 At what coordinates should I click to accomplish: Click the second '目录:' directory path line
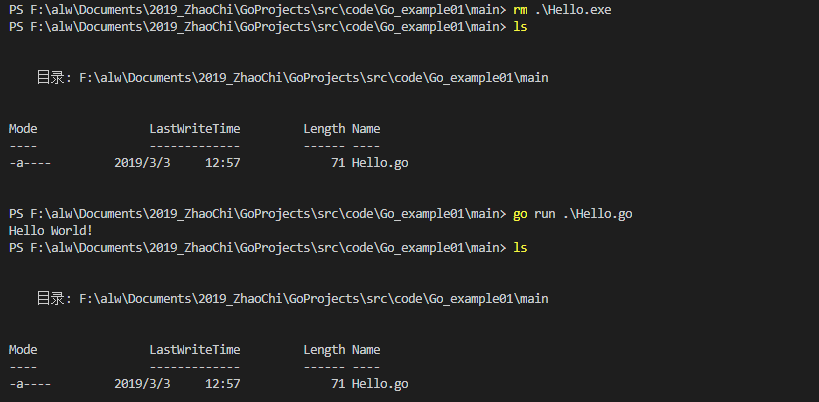(292, 299)
